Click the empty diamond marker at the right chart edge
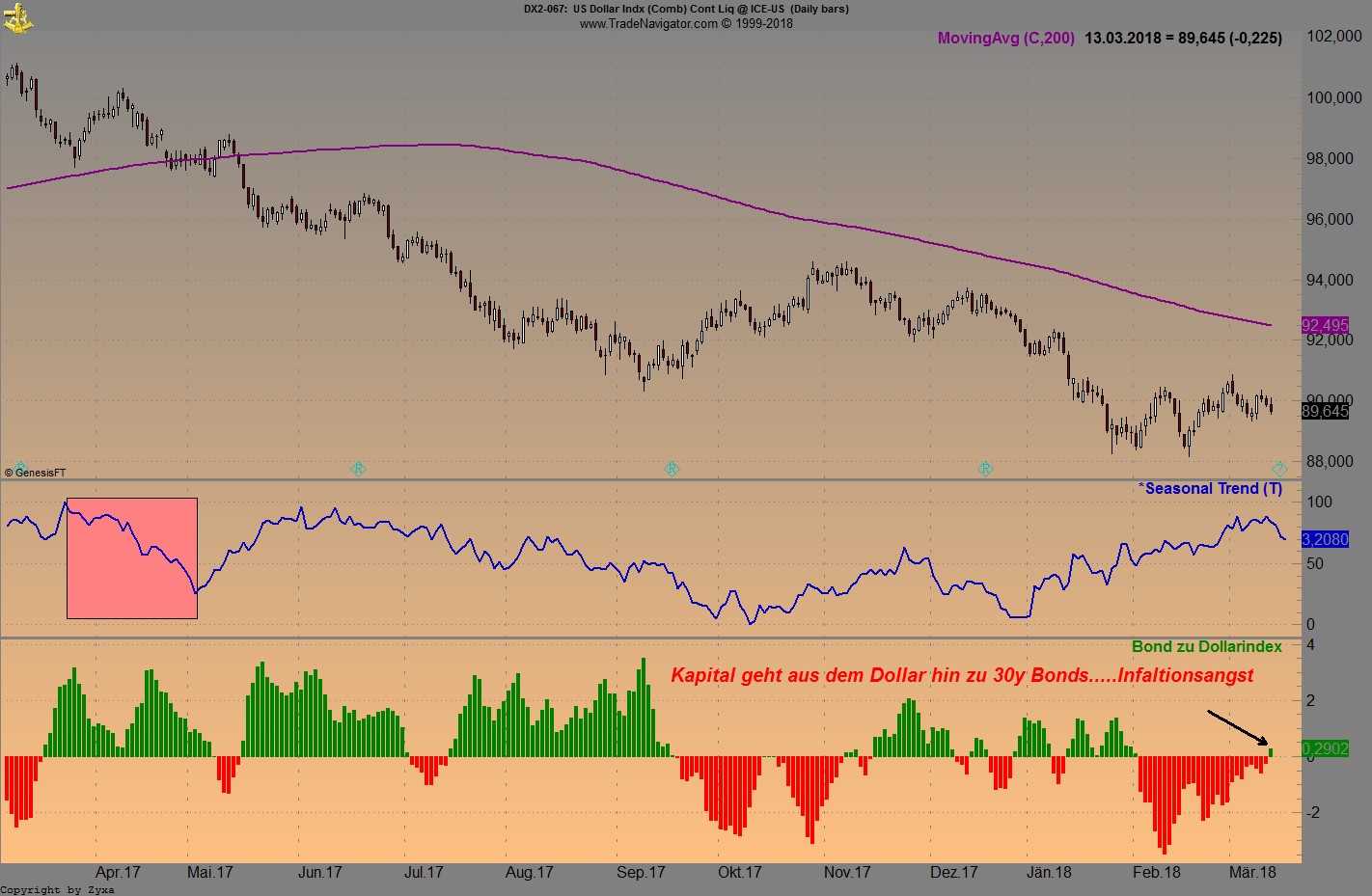The height and width of the screenshot is (896, 1372). click(x=1281, y=469)
